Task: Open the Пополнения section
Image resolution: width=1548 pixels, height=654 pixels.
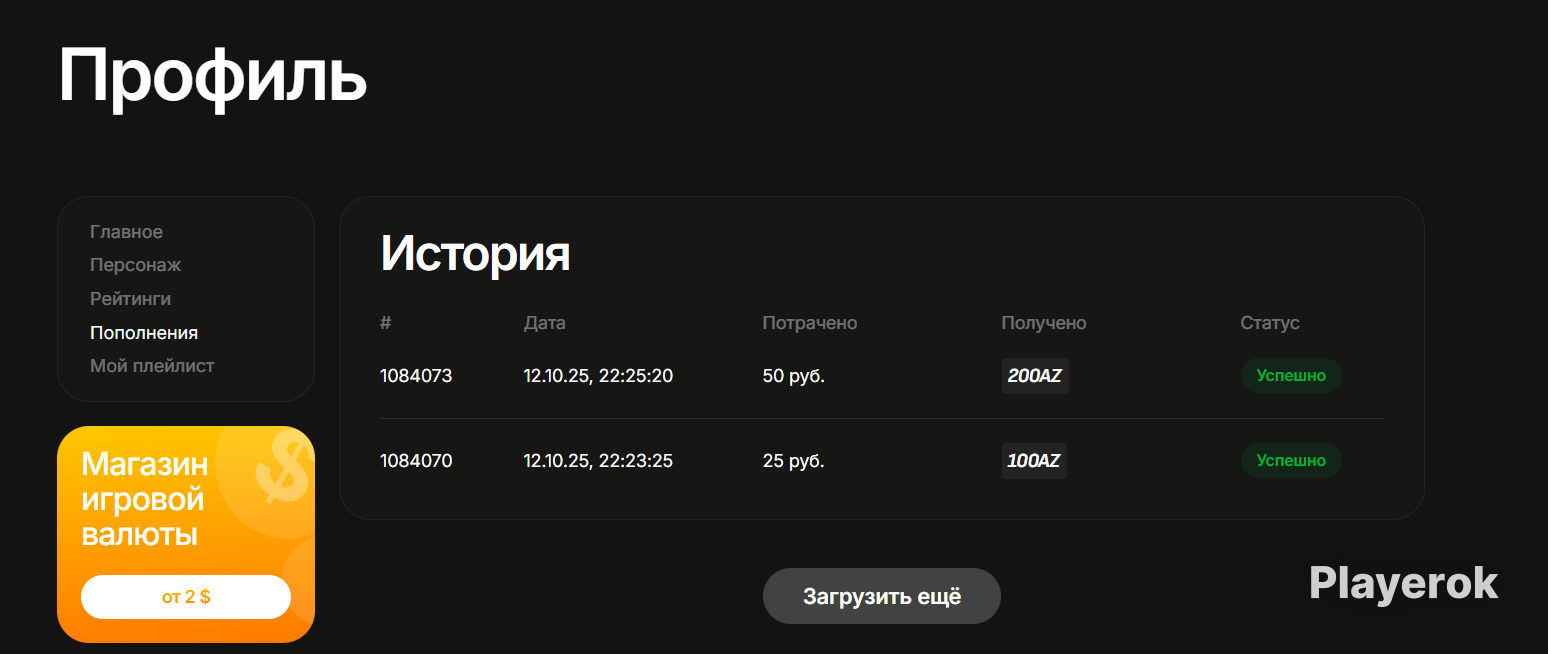Action: tap(144, 333)
